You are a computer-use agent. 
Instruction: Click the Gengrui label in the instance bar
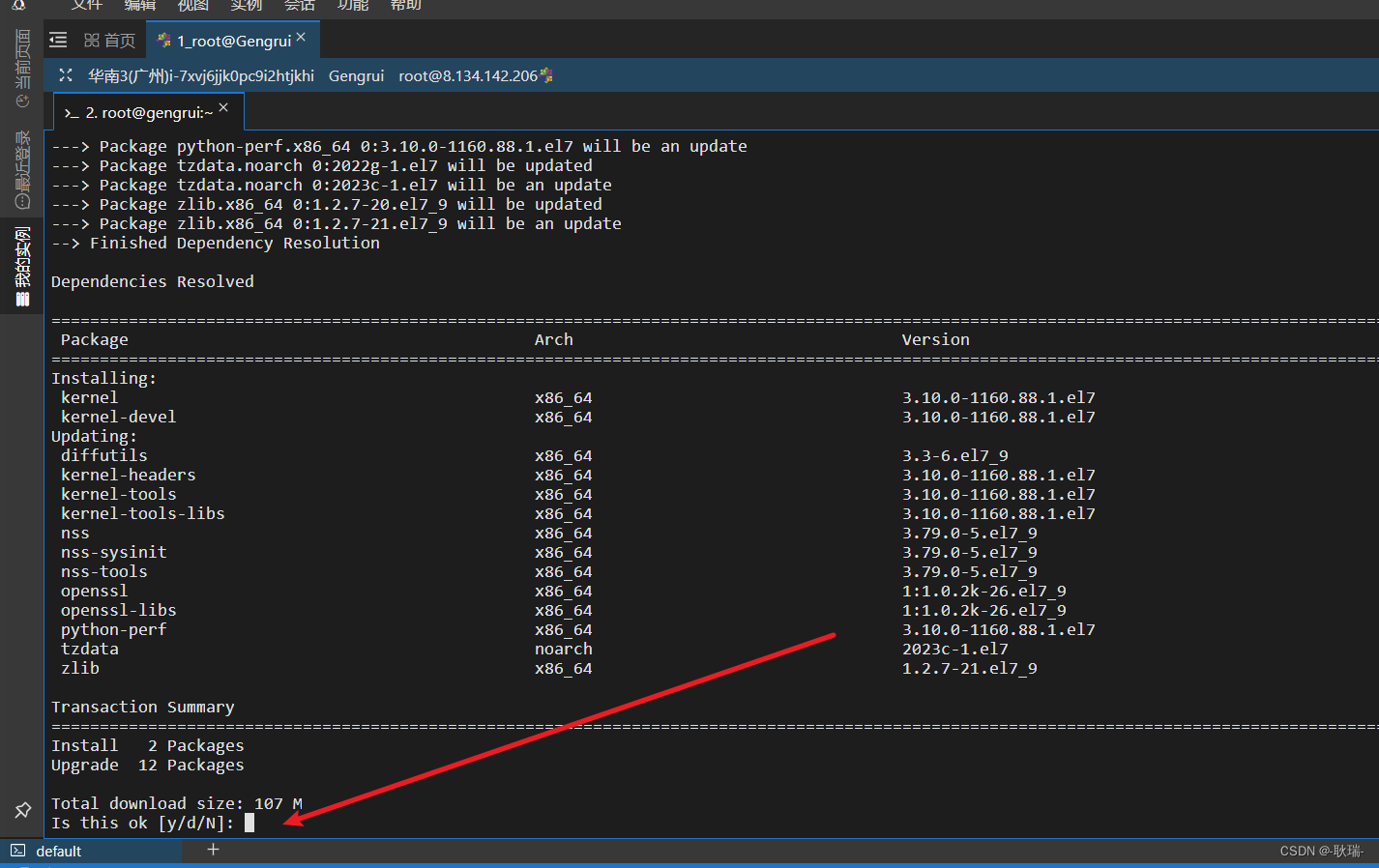tap(356, 75)
